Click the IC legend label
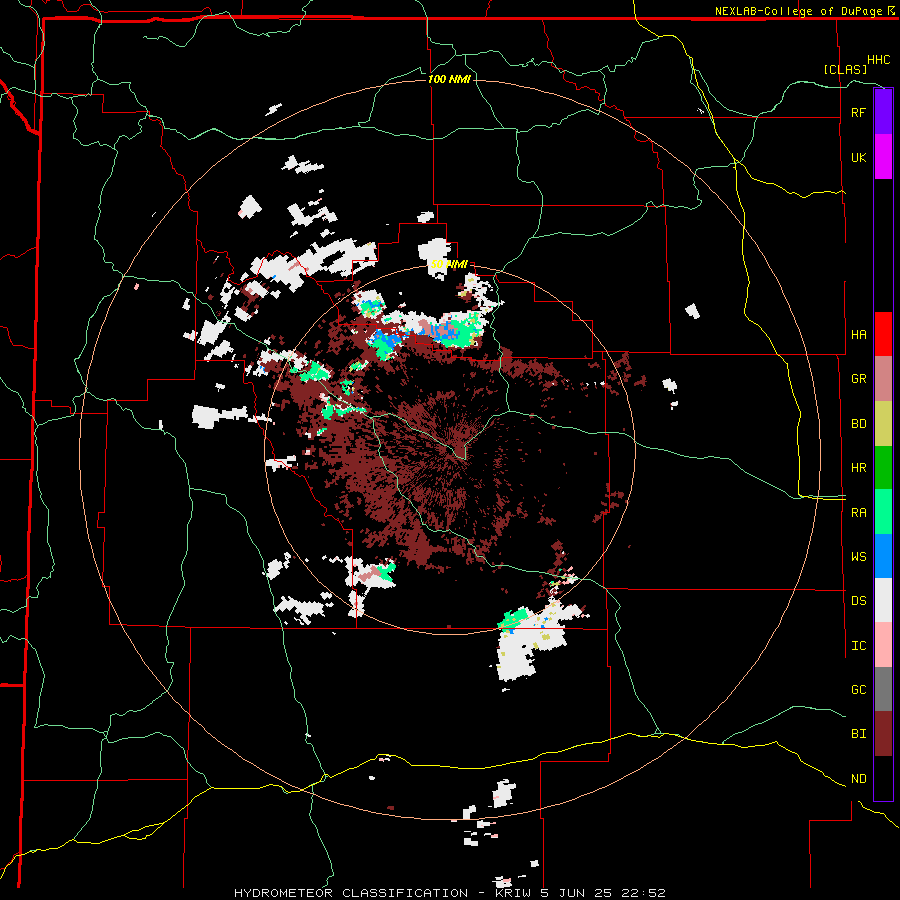900x900 pixels. [858, 646]
